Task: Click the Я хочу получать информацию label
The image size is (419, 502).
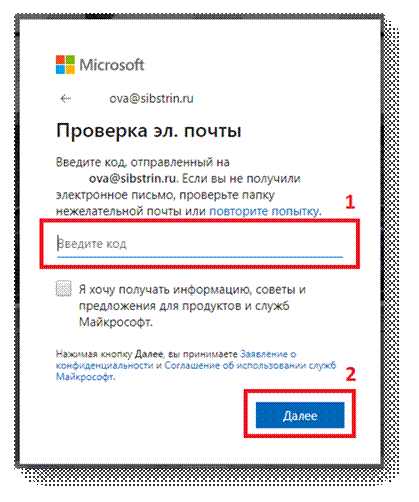Action: tap(192, 306)
